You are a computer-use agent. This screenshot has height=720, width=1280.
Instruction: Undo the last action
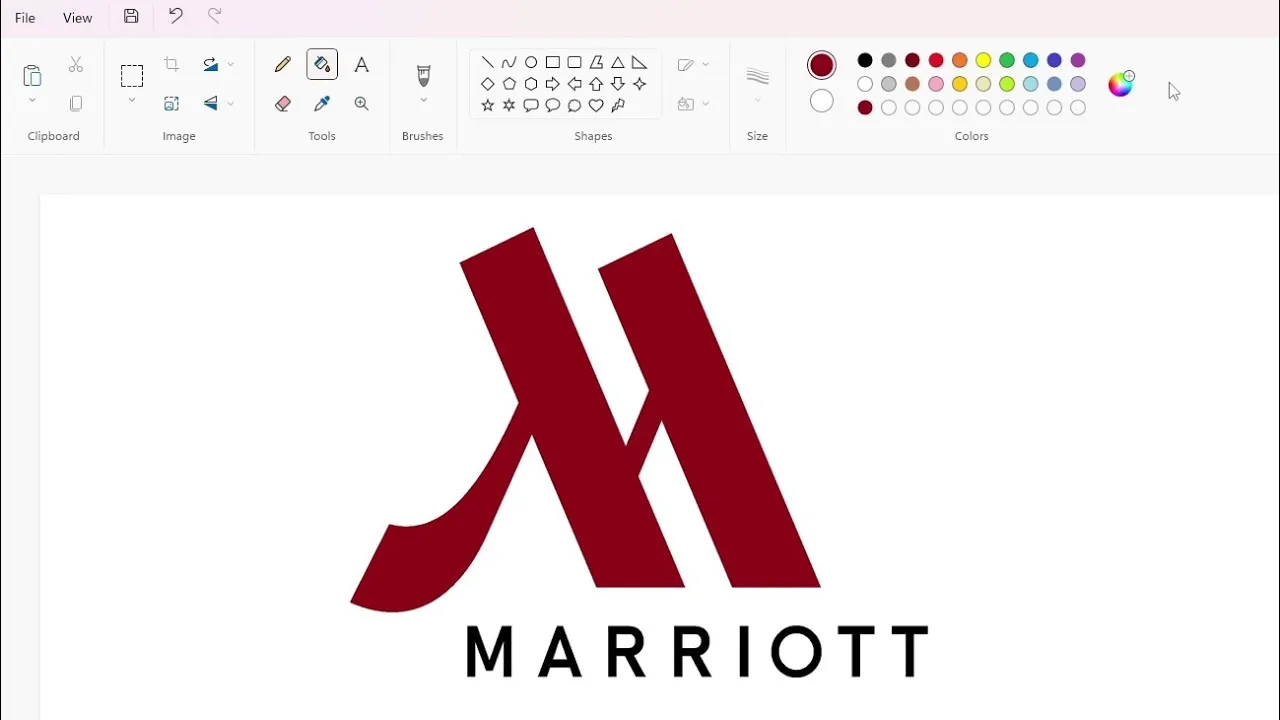pos(175,16)
